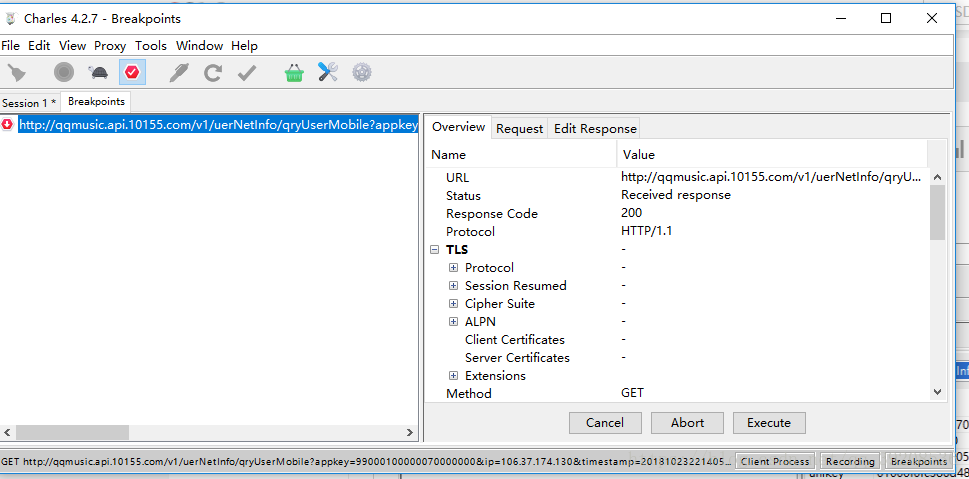Click the Recording status button
Viewport: 969px width, 479px height.
(850, 462)
